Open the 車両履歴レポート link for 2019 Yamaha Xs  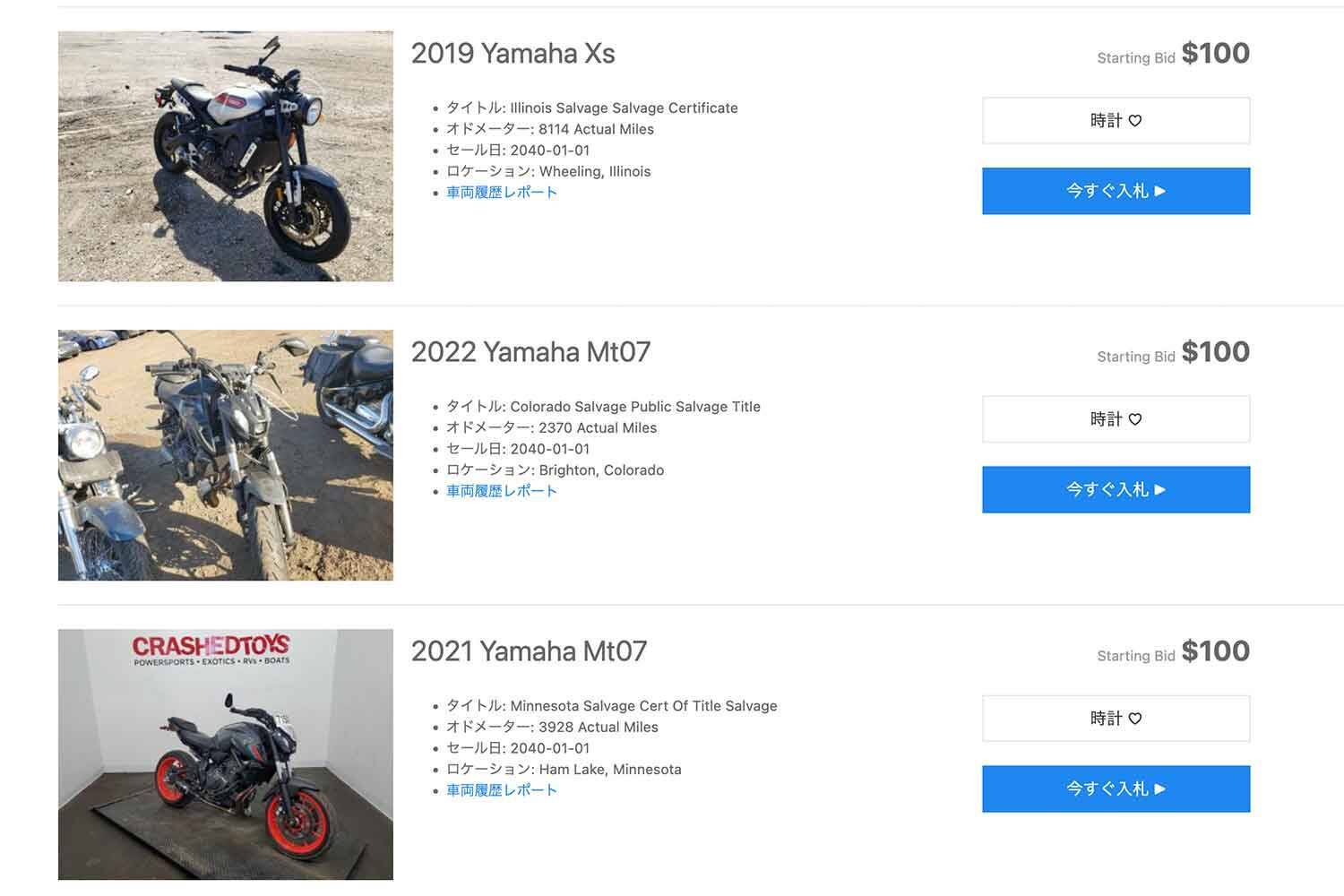click(501, 191)
